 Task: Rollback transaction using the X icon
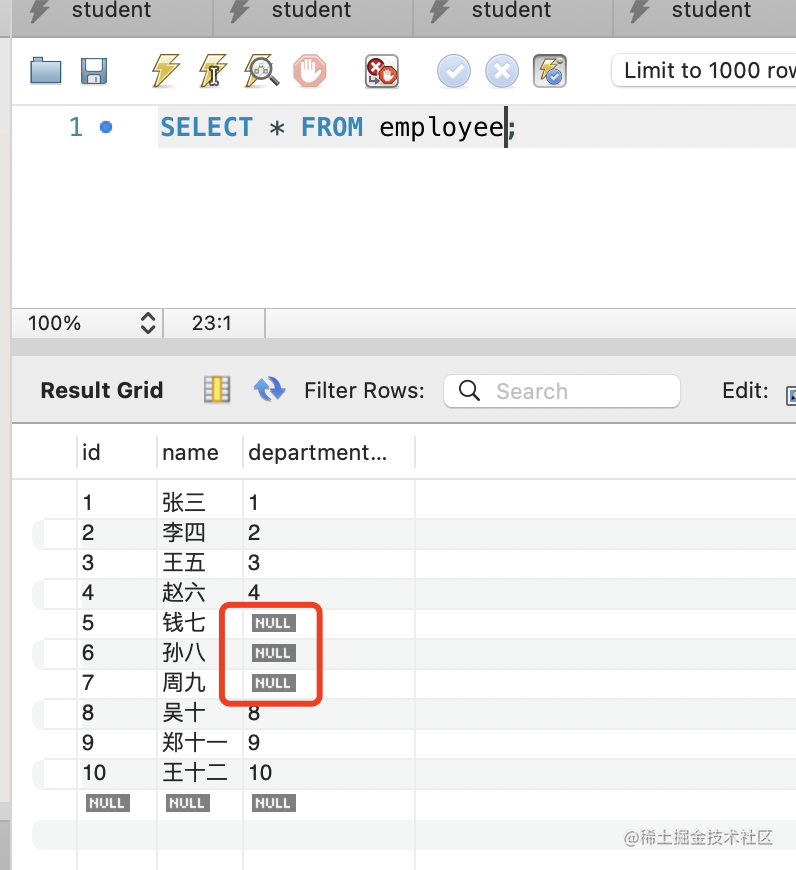click(x=502, y=71)
